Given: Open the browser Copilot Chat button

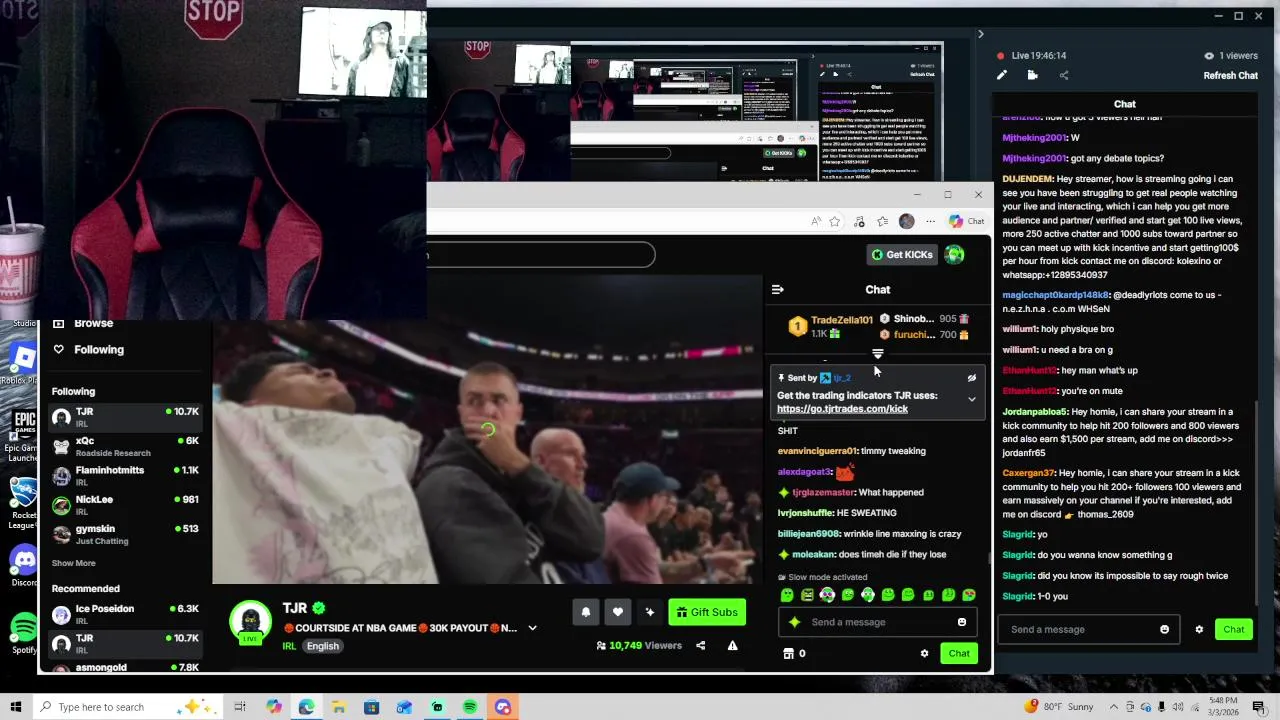Looking at the screenshot, I should 966,221.
